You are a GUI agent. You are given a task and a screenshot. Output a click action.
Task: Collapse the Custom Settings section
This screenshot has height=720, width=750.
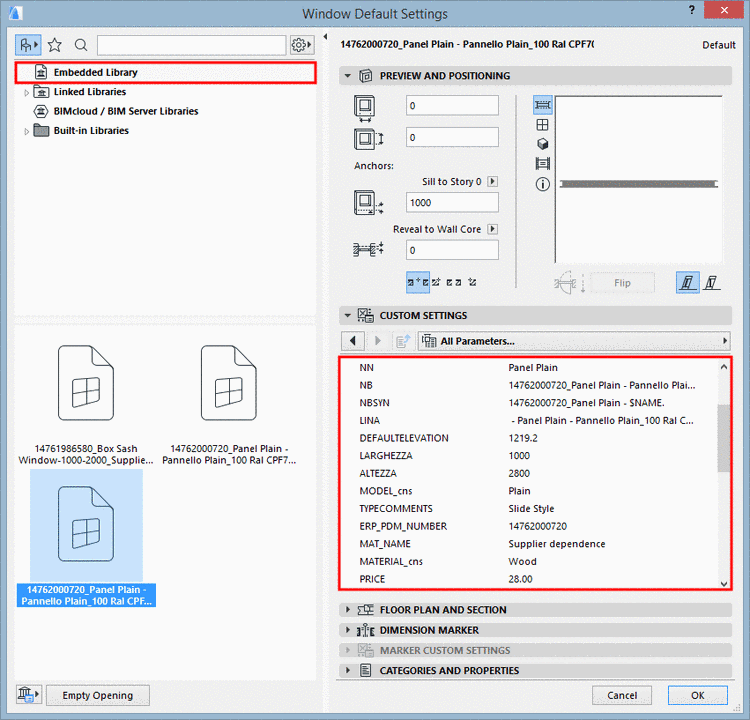[348, 316]
